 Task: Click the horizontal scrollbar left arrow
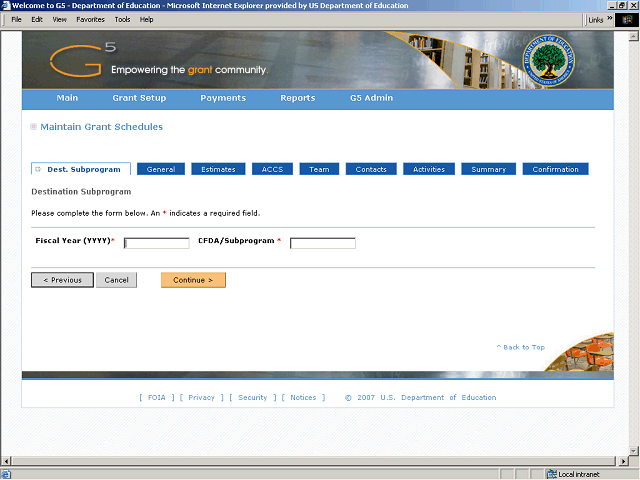click(x=5, y=461)
